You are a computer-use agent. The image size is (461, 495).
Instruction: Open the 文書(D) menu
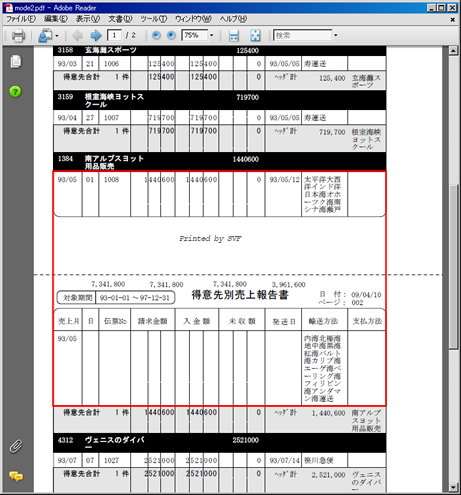tap(120, 19)
